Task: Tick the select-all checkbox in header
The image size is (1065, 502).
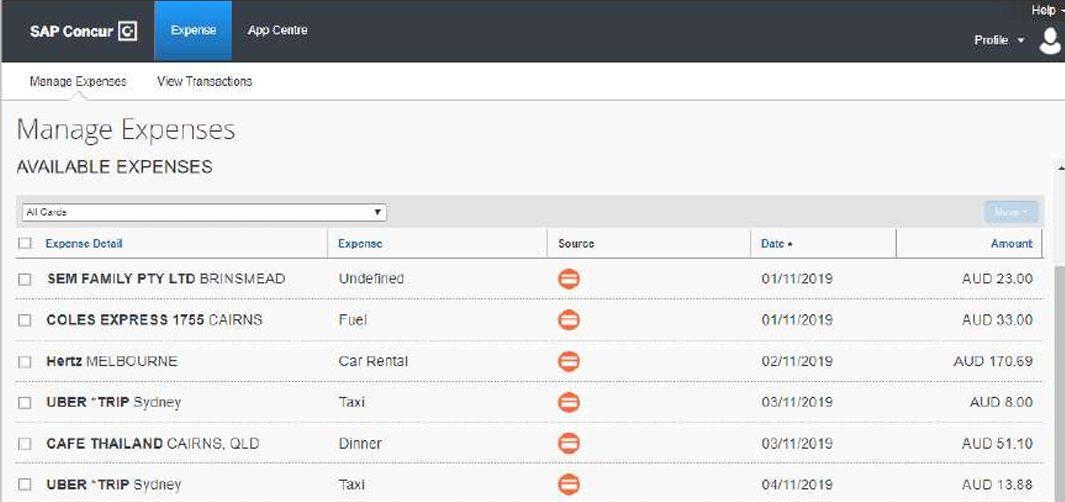Action: tap(25, 243)
